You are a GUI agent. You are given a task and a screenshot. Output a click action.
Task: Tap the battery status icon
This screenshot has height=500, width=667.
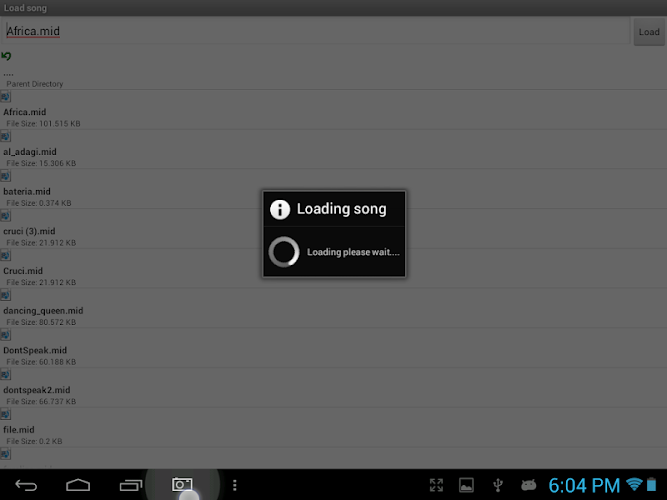[651, 484]
